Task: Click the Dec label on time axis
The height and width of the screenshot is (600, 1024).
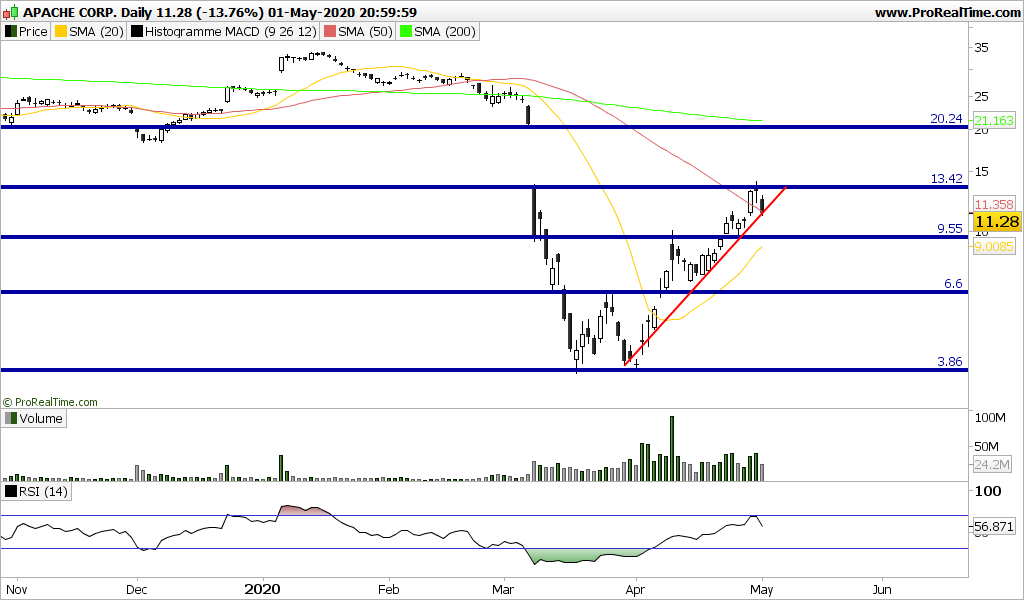Action: [136, 590]
